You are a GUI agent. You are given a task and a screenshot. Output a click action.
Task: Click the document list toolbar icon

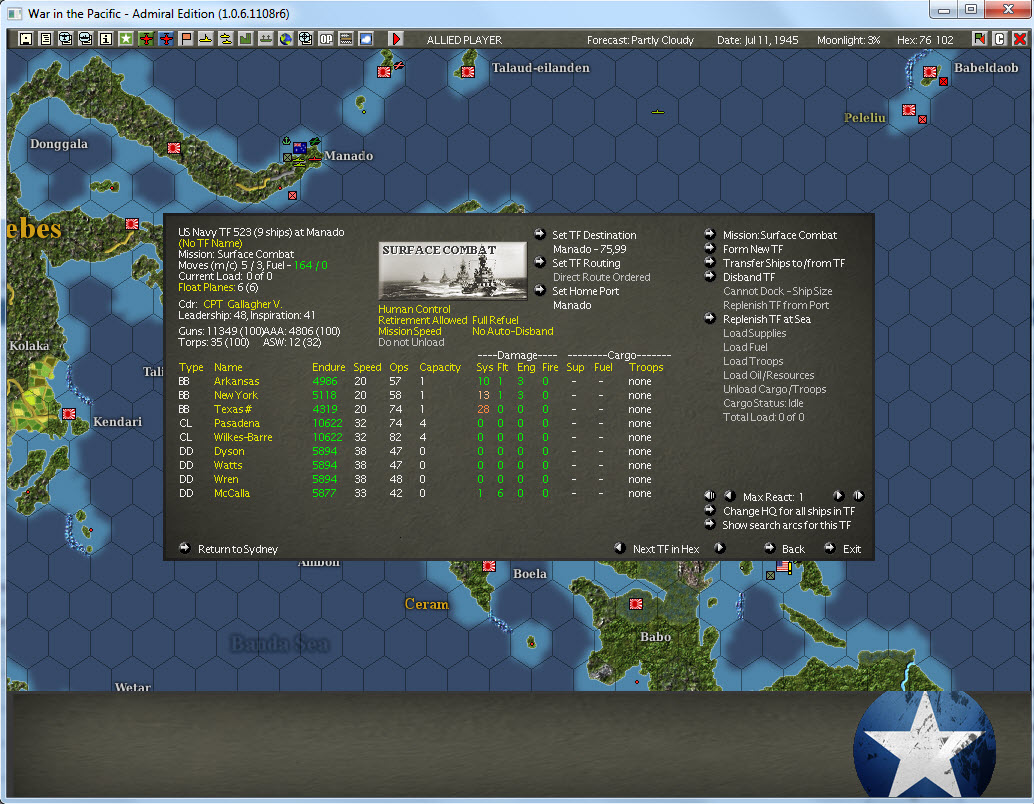pyautogui.click(x=46, y=40)
